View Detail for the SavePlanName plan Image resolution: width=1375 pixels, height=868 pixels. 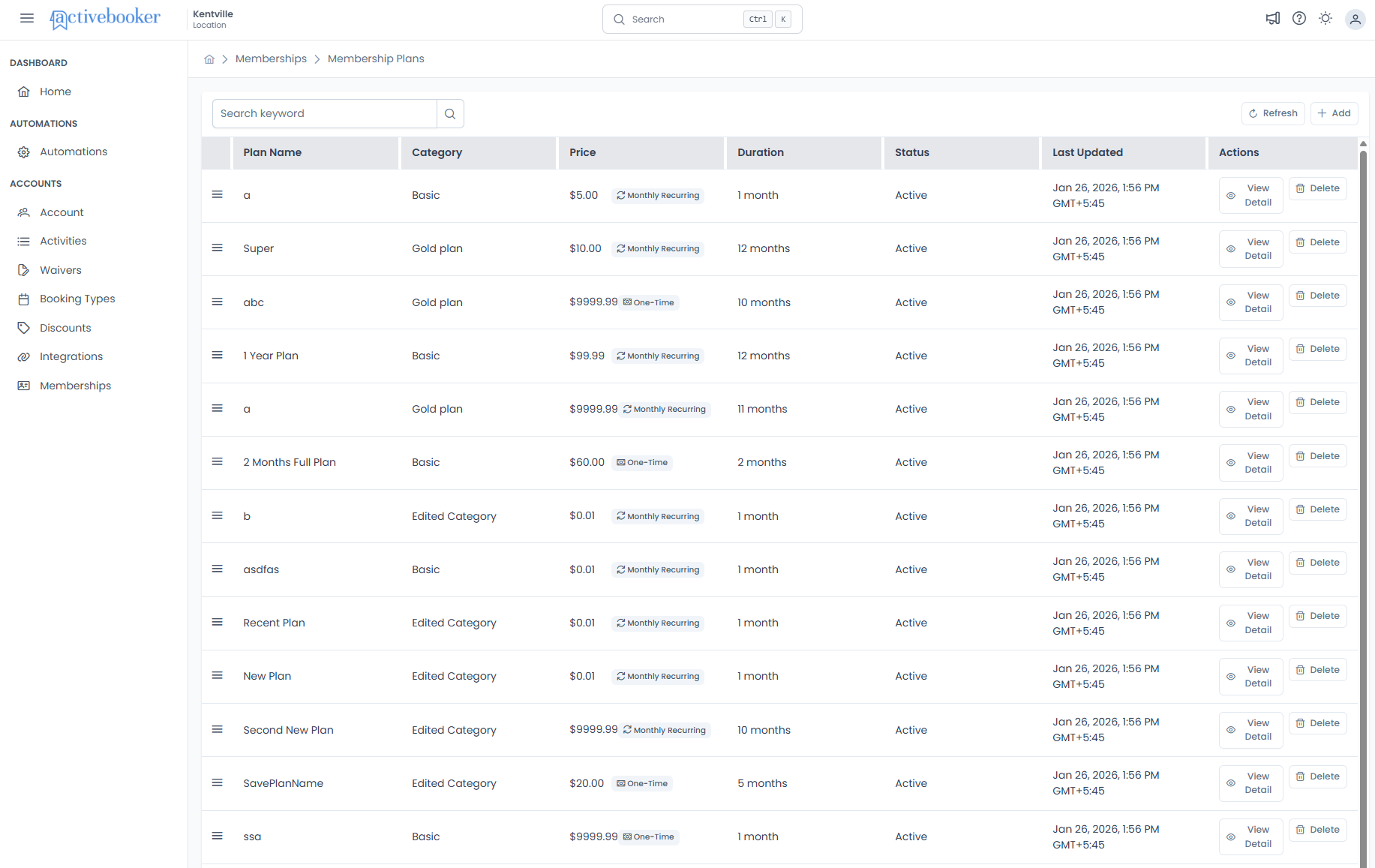1250,783
